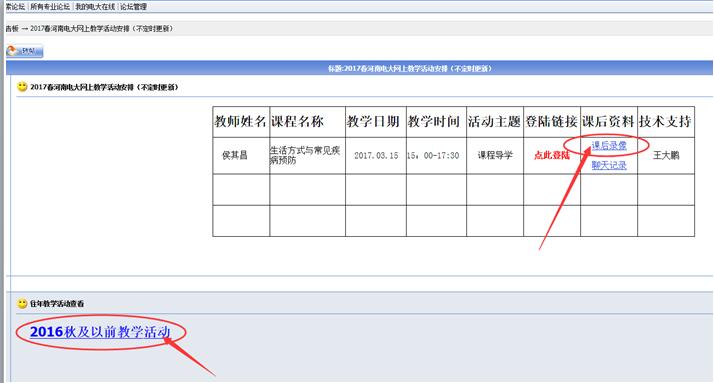This screenshot has width=714, height=383.
Task: Open 论坛管理 menu item
Action: [133, 7]
